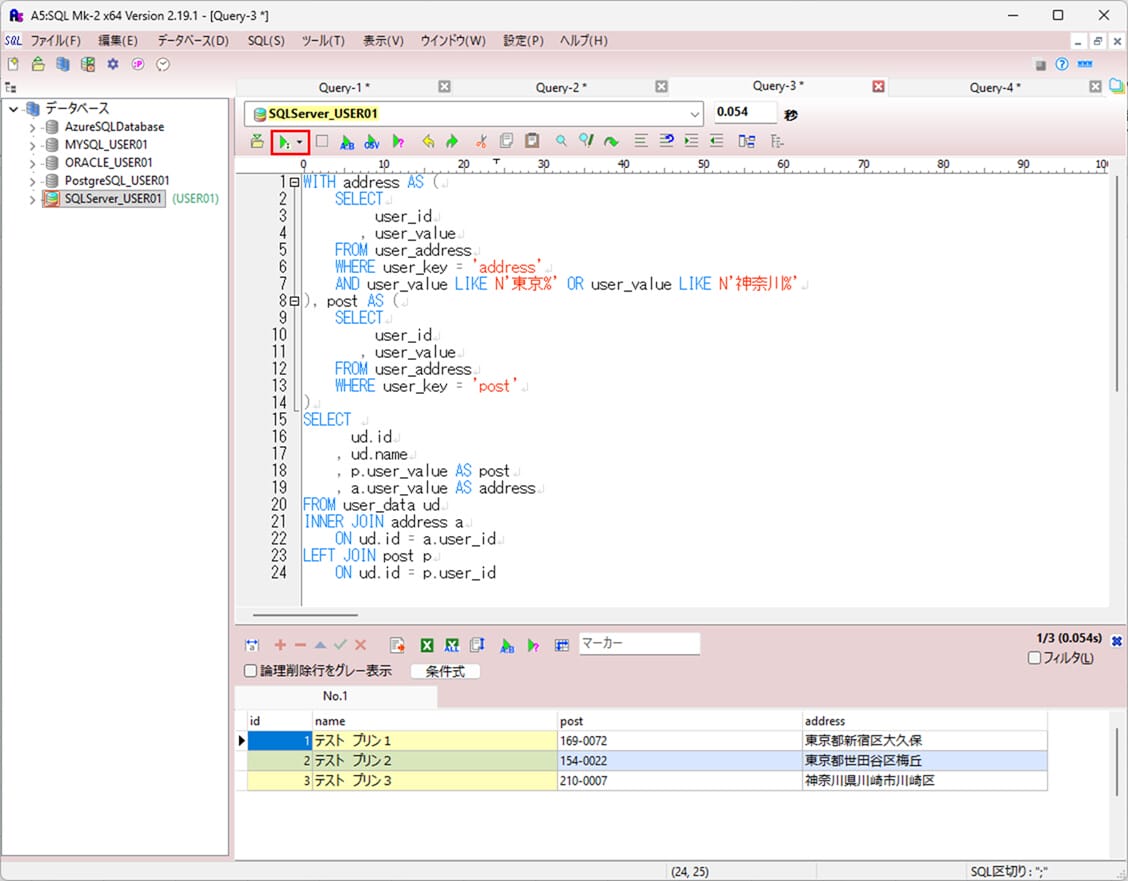This screenshot has width=1128, height=881.
Task: Expand the ORACLE_USER01 tree node
Action: click(x=32, y=163)
